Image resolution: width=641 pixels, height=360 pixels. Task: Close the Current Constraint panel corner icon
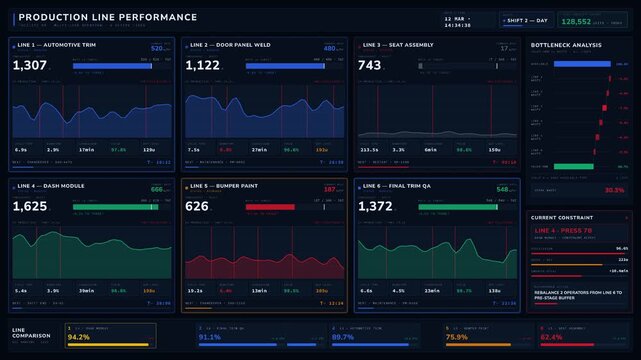(627, 218)
